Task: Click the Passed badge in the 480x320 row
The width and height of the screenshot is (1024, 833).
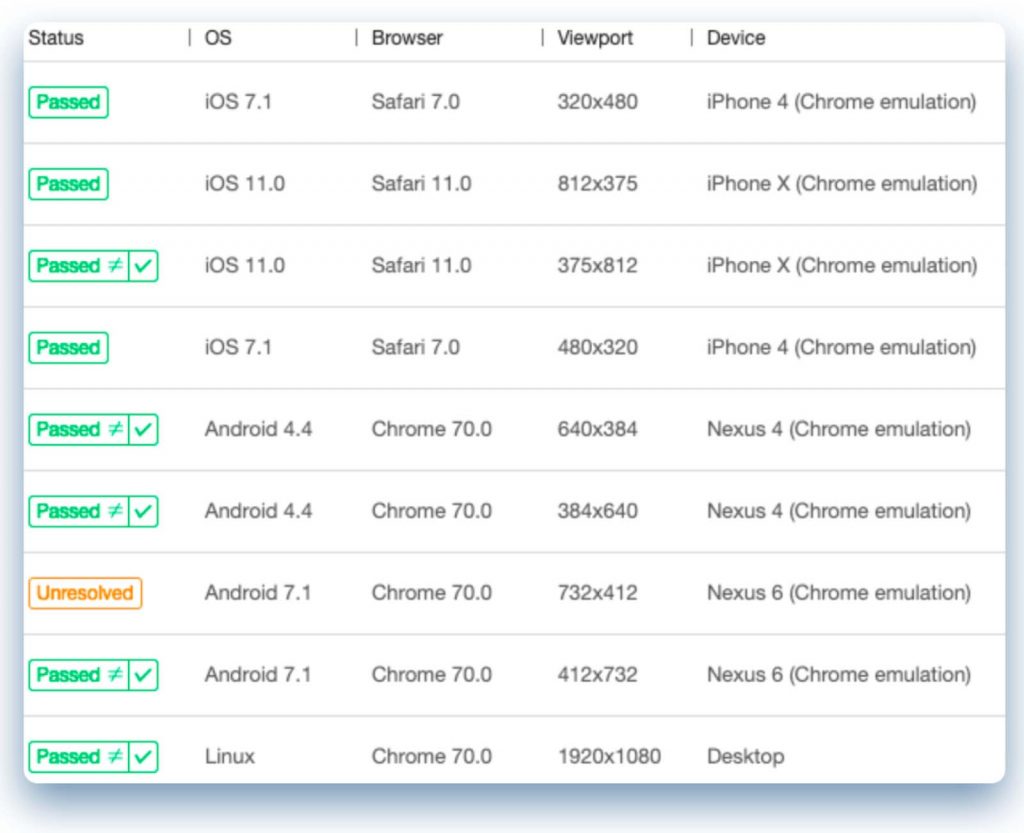Action: (68, 348)
